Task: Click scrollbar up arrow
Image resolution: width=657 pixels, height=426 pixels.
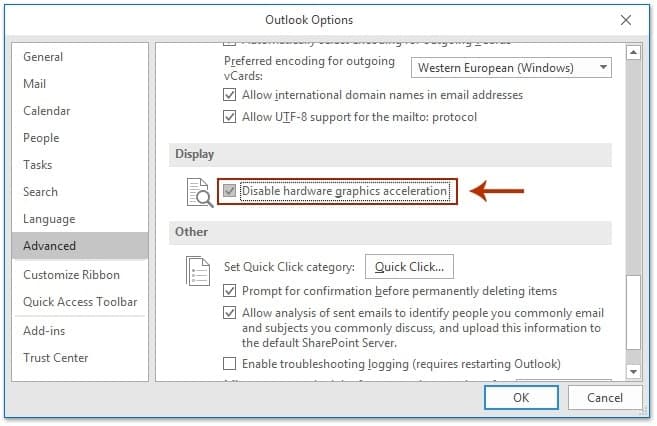Action: [x=632, y=52]
